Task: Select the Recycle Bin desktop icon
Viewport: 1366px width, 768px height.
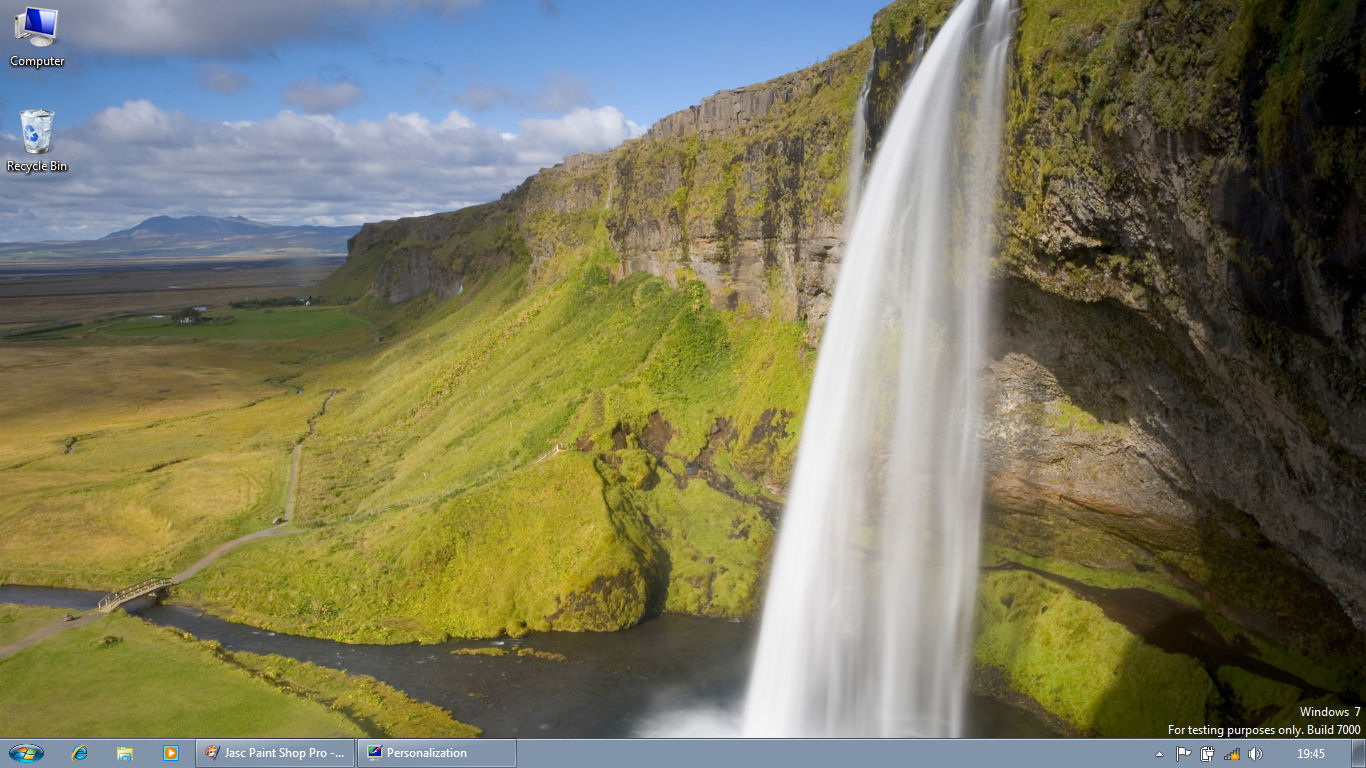Action: 37,131
